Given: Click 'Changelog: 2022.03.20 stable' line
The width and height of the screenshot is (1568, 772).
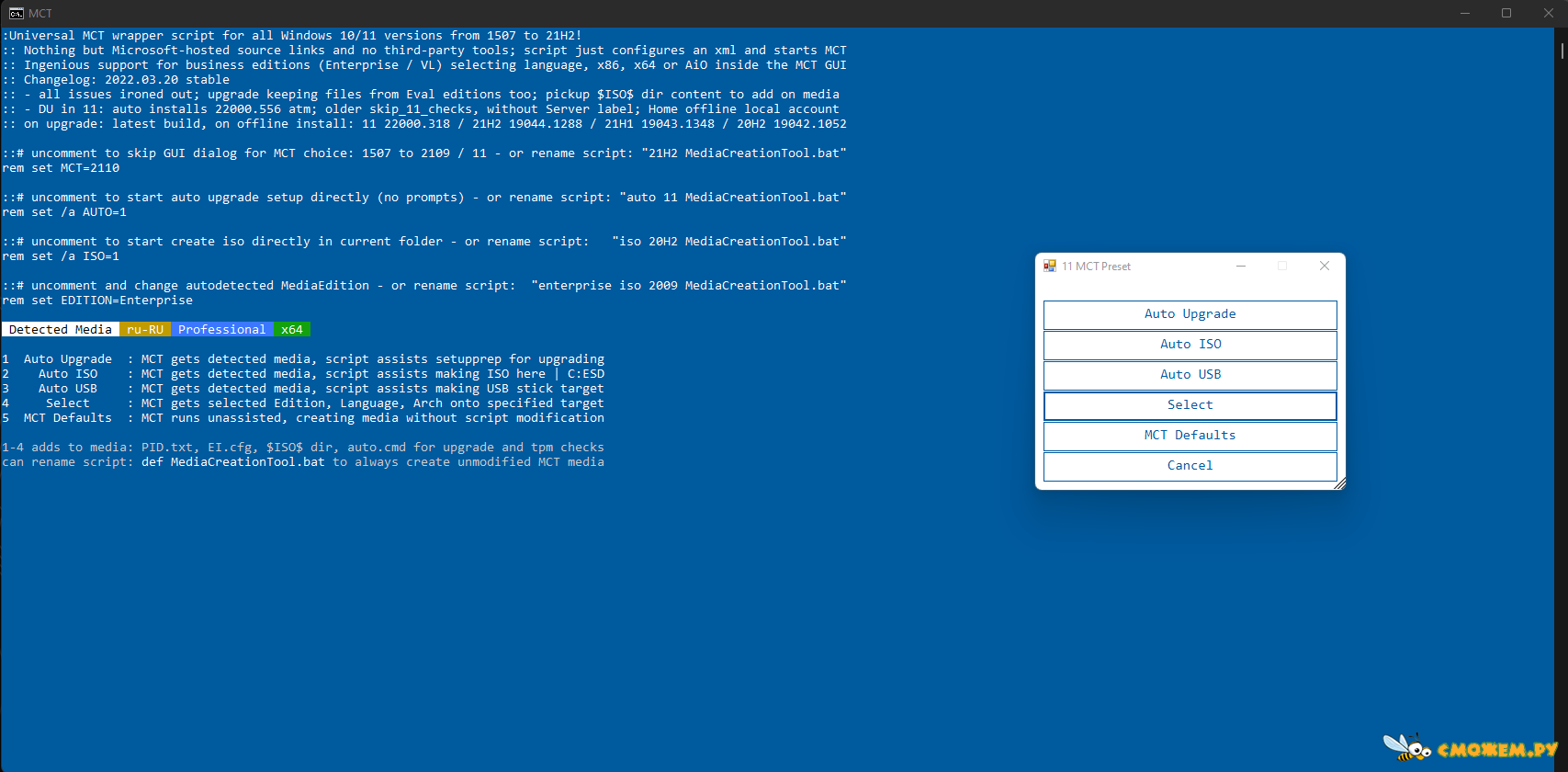Looking at the screenshot, I should pyautogui.click(x=116, y=80).
